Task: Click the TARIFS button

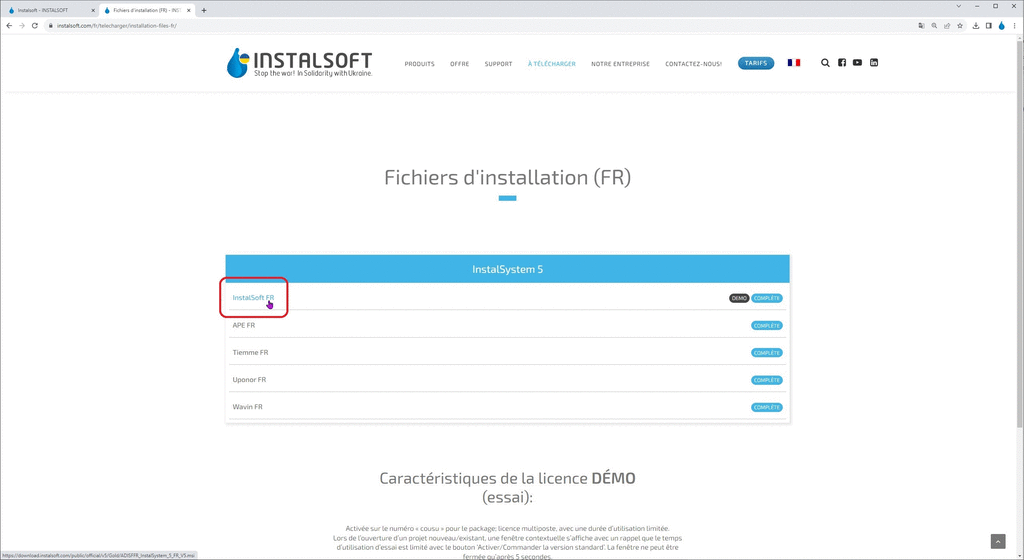Action: tap(756, 63)
